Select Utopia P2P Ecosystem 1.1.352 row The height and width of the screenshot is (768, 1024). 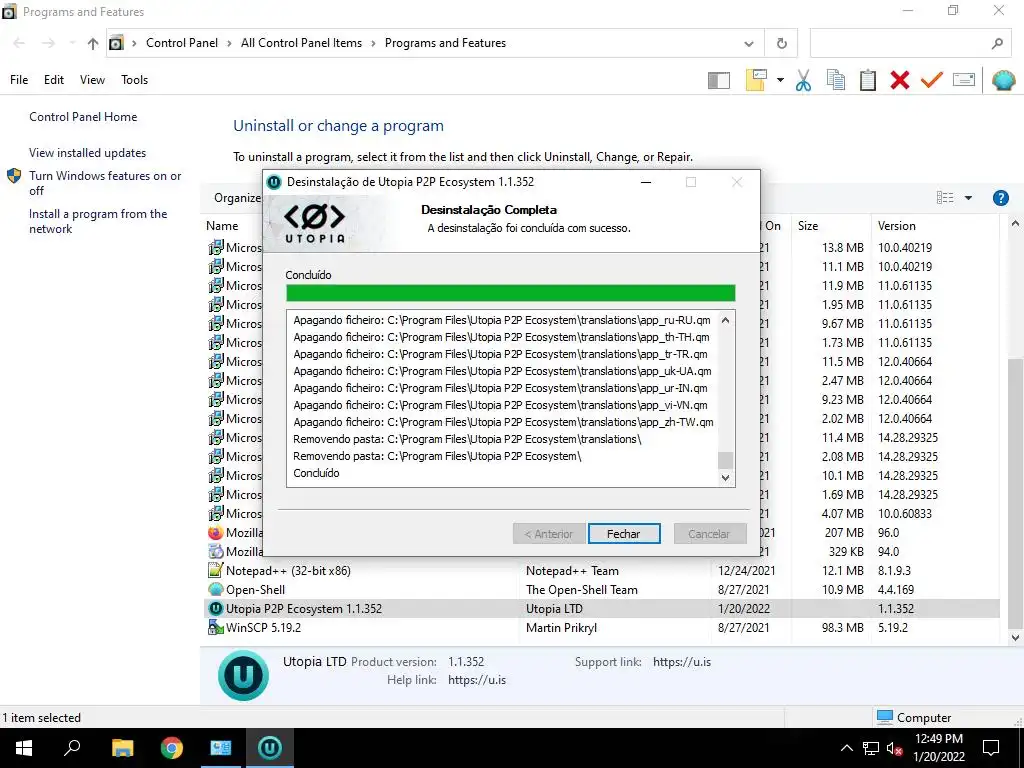pyautogui.click(x=601, y=609)
